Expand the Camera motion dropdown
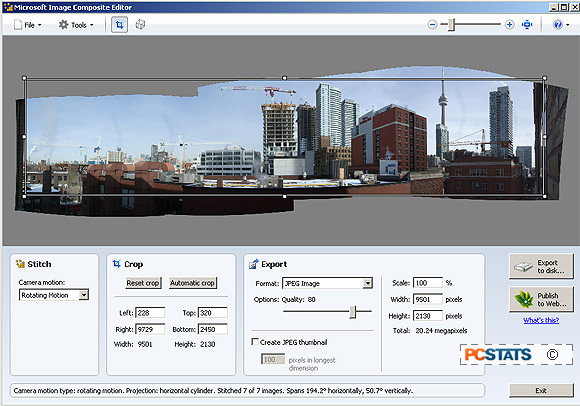 tap(84, 295)
